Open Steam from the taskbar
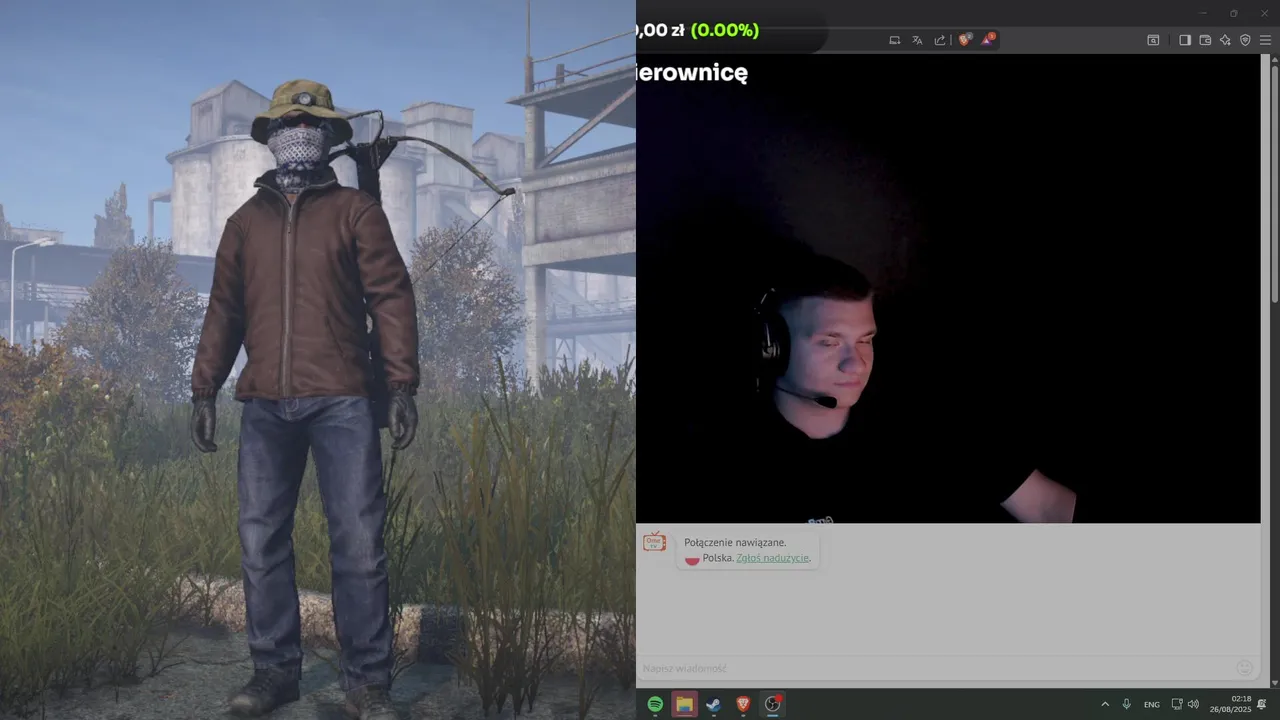 pyautogui.click(x=713, y=704)
